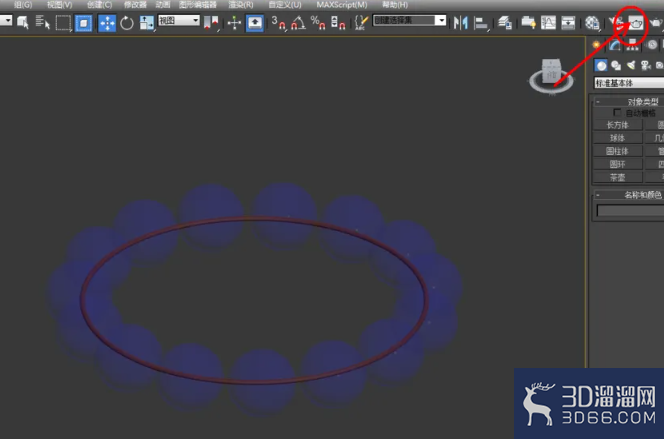Screen dimensions: 664x439
Task: Toggle Window/Crossing selection mode
Action: pos(84,23)
